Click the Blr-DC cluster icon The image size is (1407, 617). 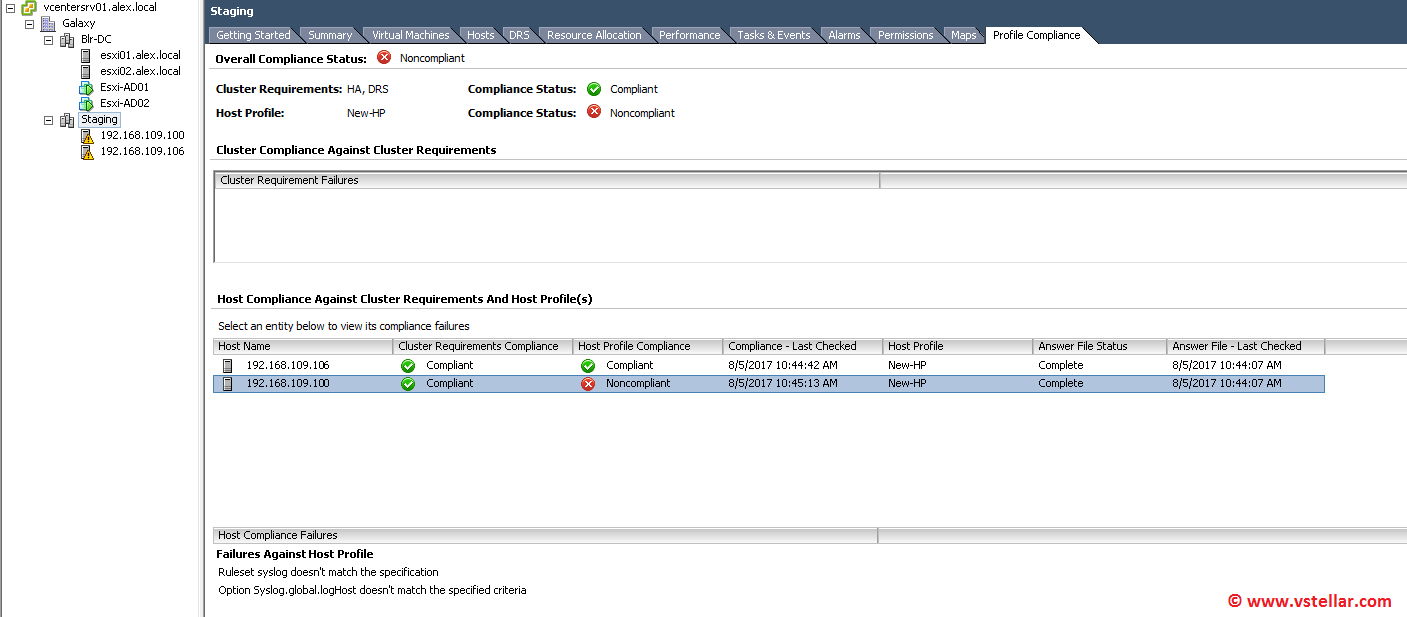click(x=66, y=39)
